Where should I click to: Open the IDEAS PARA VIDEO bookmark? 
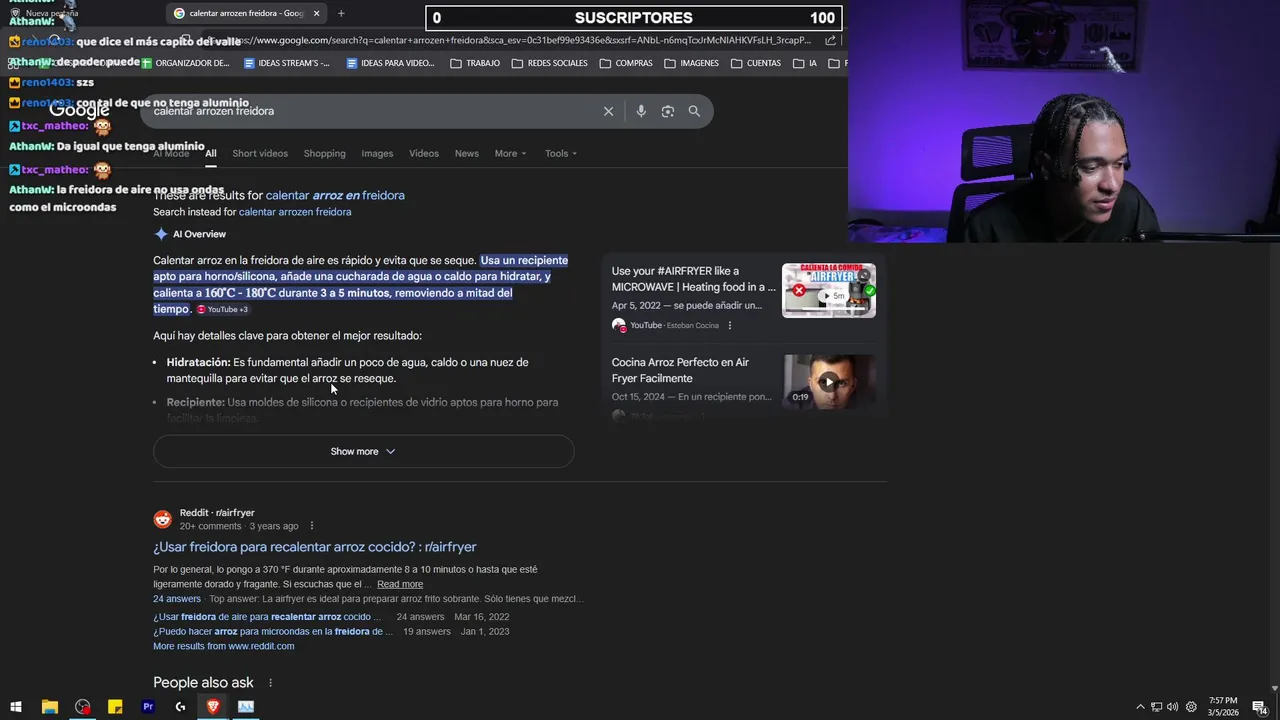(390, 63)
